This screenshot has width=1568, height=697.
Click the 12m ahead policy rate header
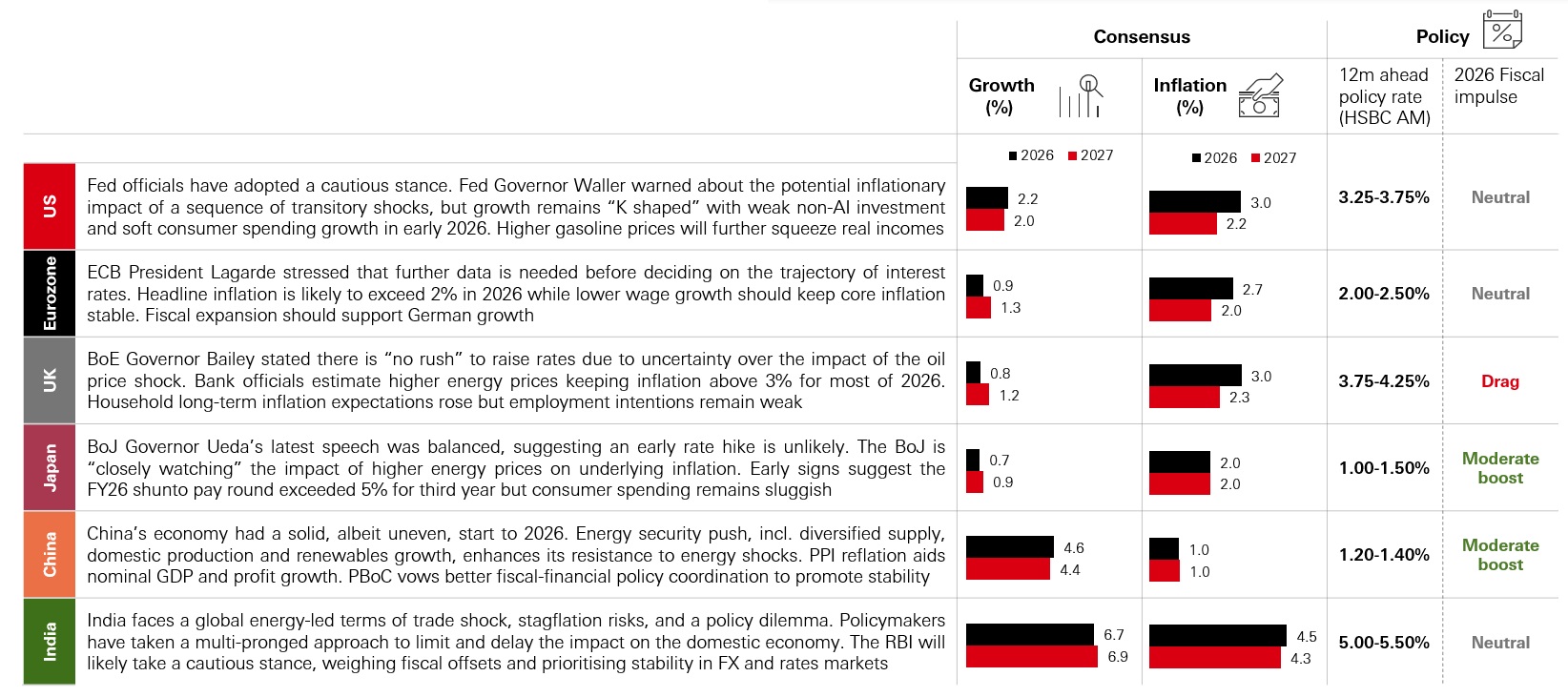(1384, 96)
